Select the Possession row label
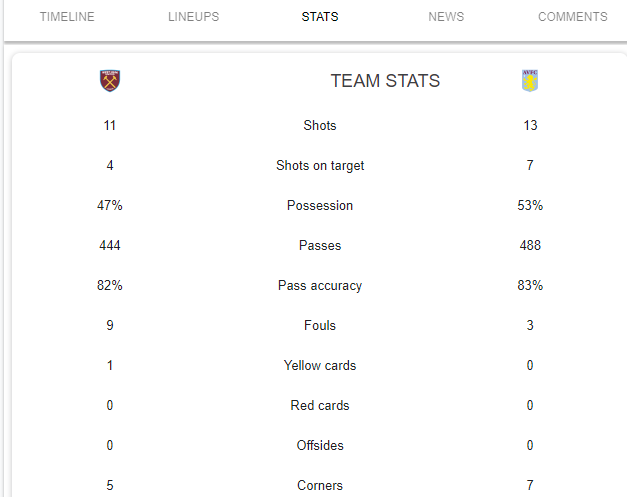Screen dimensions: 627x497 (320, 206)
